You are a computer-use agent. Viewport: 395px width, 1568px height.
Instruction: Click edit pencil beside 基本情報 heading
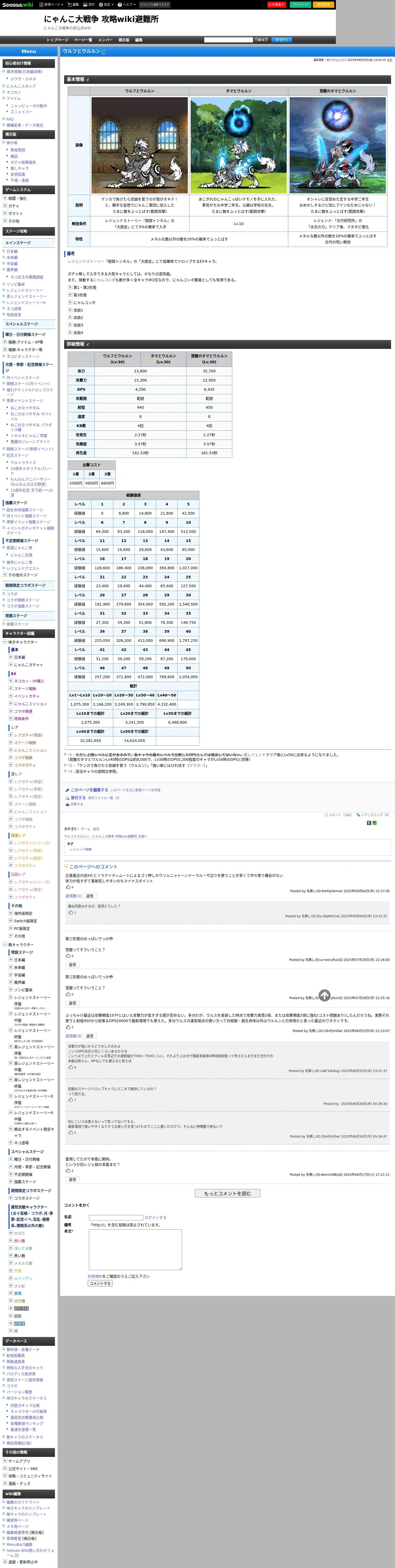pyautogui.click(x=88, y=80)
